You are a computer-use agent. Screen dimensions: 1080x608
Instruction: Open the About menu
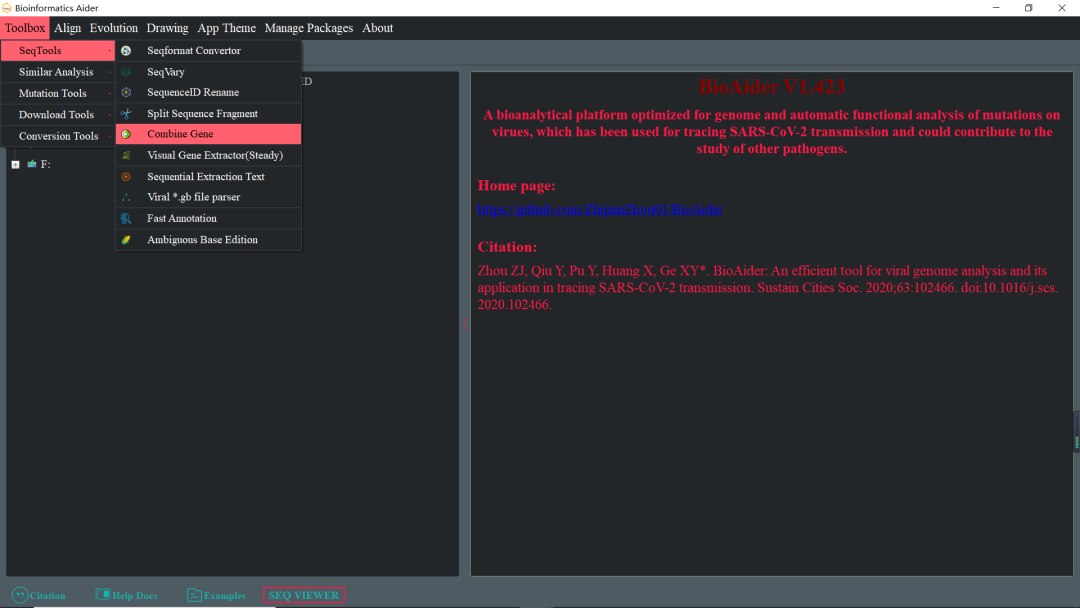377,28
